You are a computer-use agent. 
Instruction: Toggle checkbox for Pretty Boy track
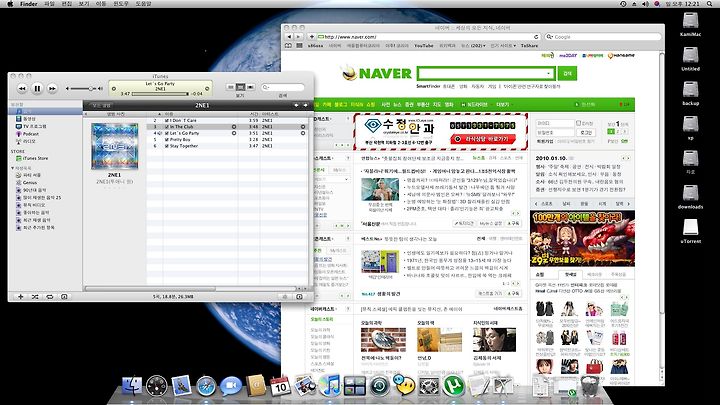pos(167,140)
